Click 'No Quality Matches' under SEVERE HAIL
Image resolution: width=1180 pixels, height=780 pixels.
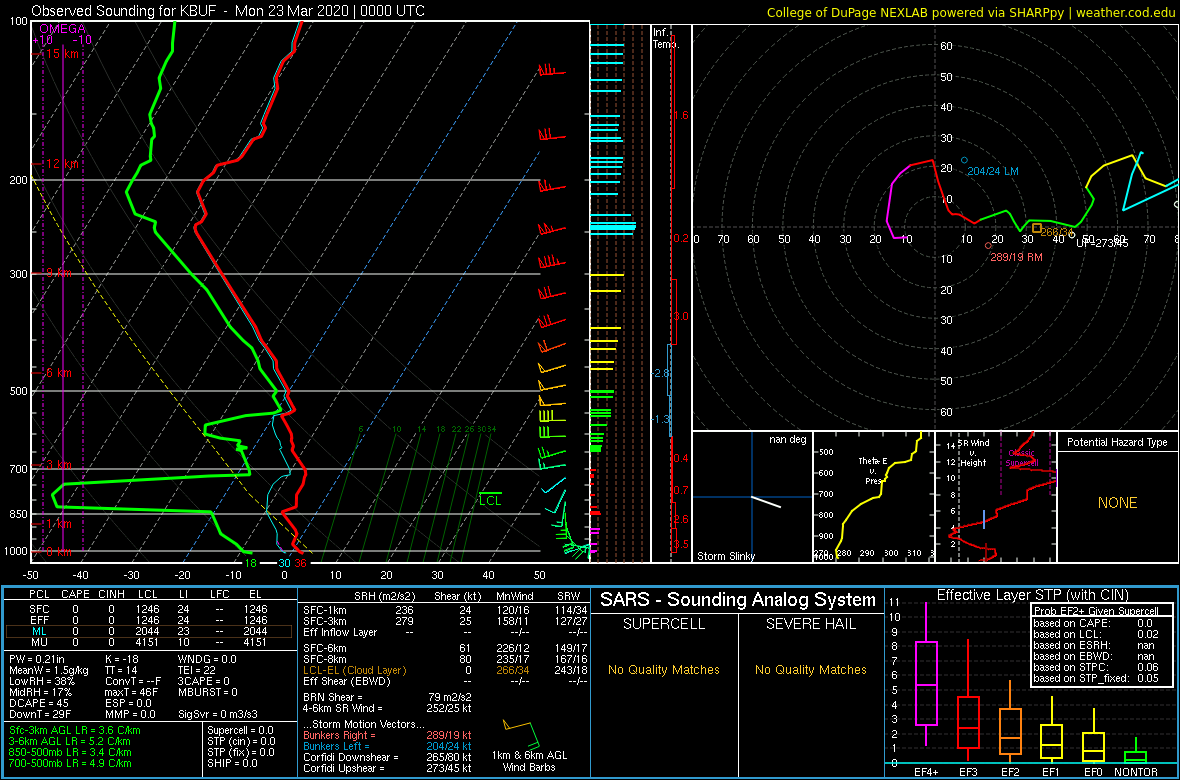(810, 669)
